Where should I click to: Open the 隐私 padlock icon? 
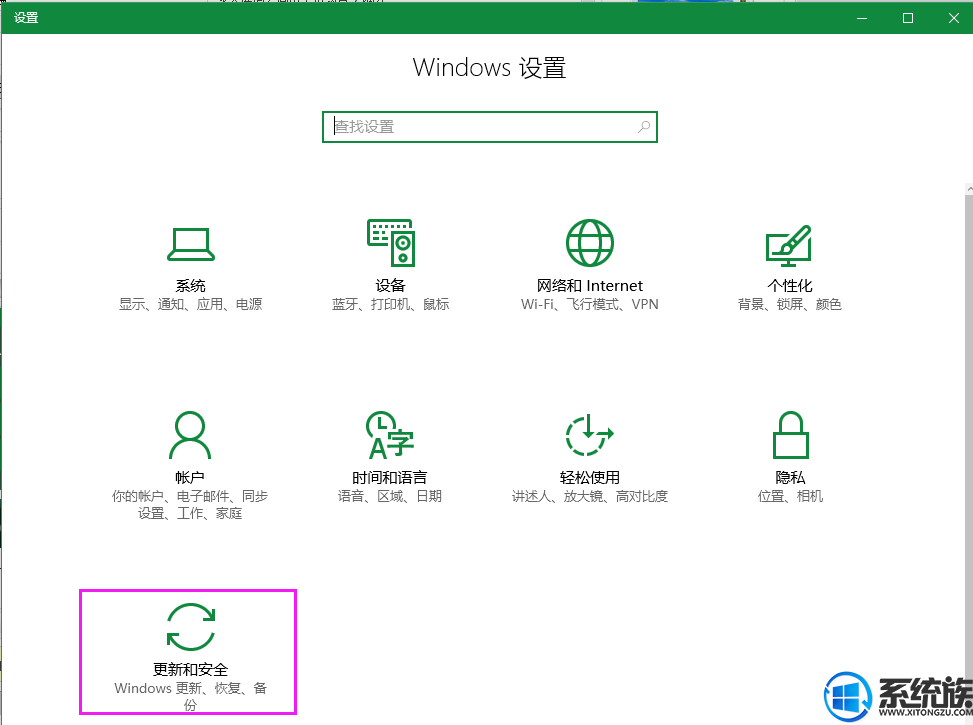pyautogui.click(x=790, y=435)
